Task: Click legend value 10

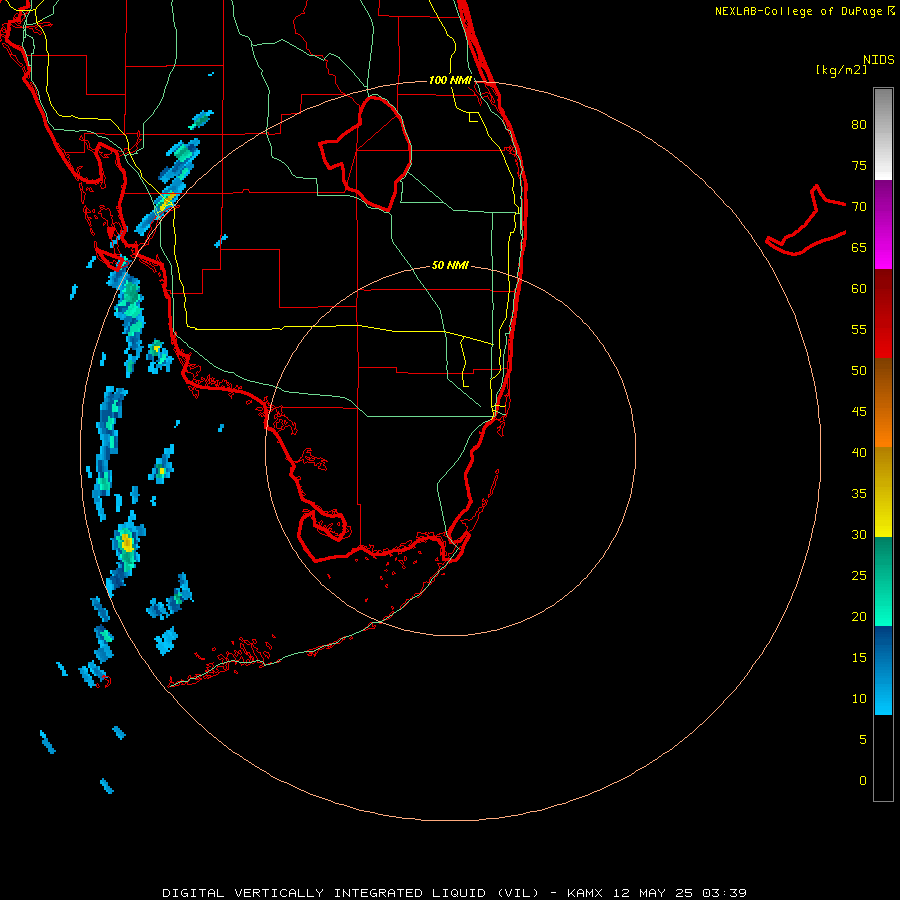Action: [859, 699]
